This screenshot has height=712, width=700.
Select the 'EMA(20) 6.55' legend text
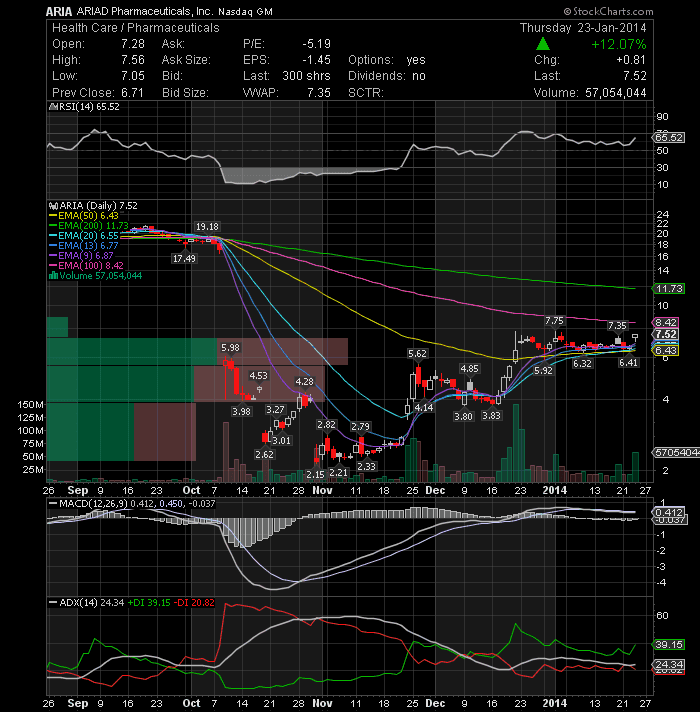(x=88, y=236)
